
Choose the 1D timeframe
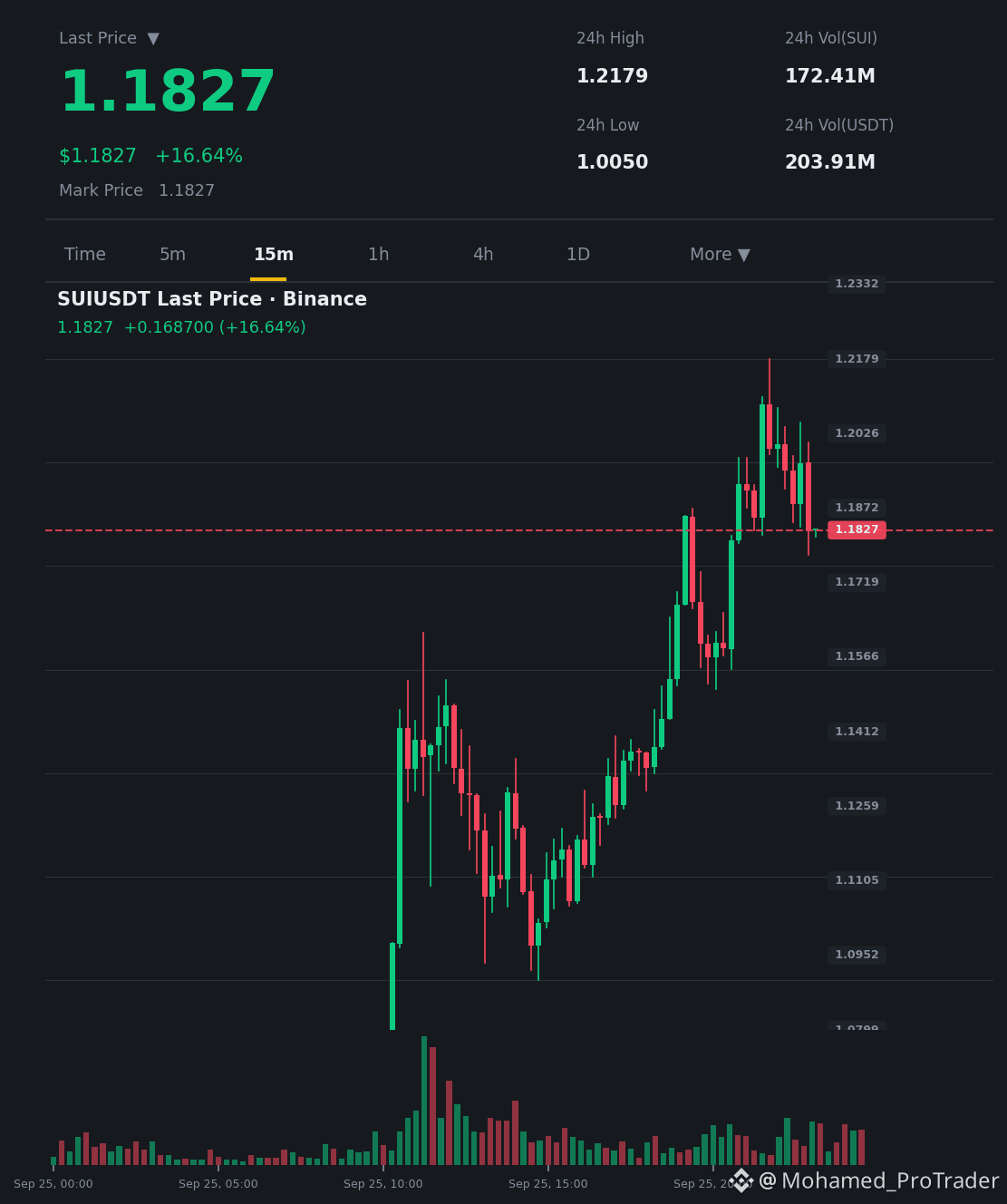[578, 255]
